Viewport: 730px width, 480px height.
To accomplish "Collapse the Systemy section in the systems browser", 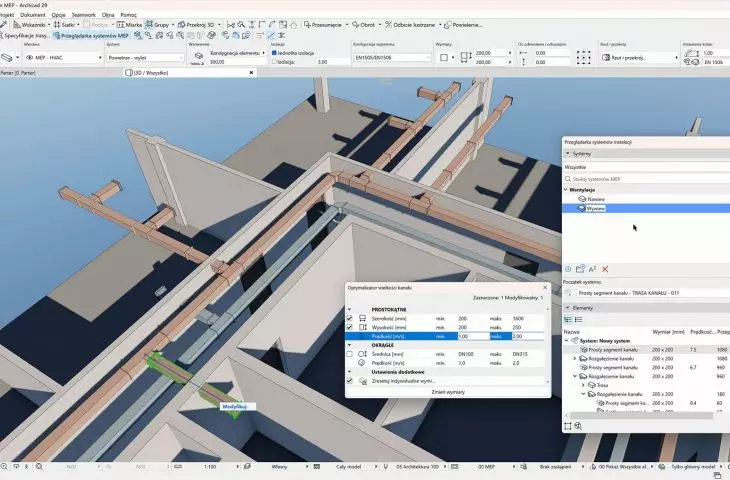I will [x=568, y=154].
